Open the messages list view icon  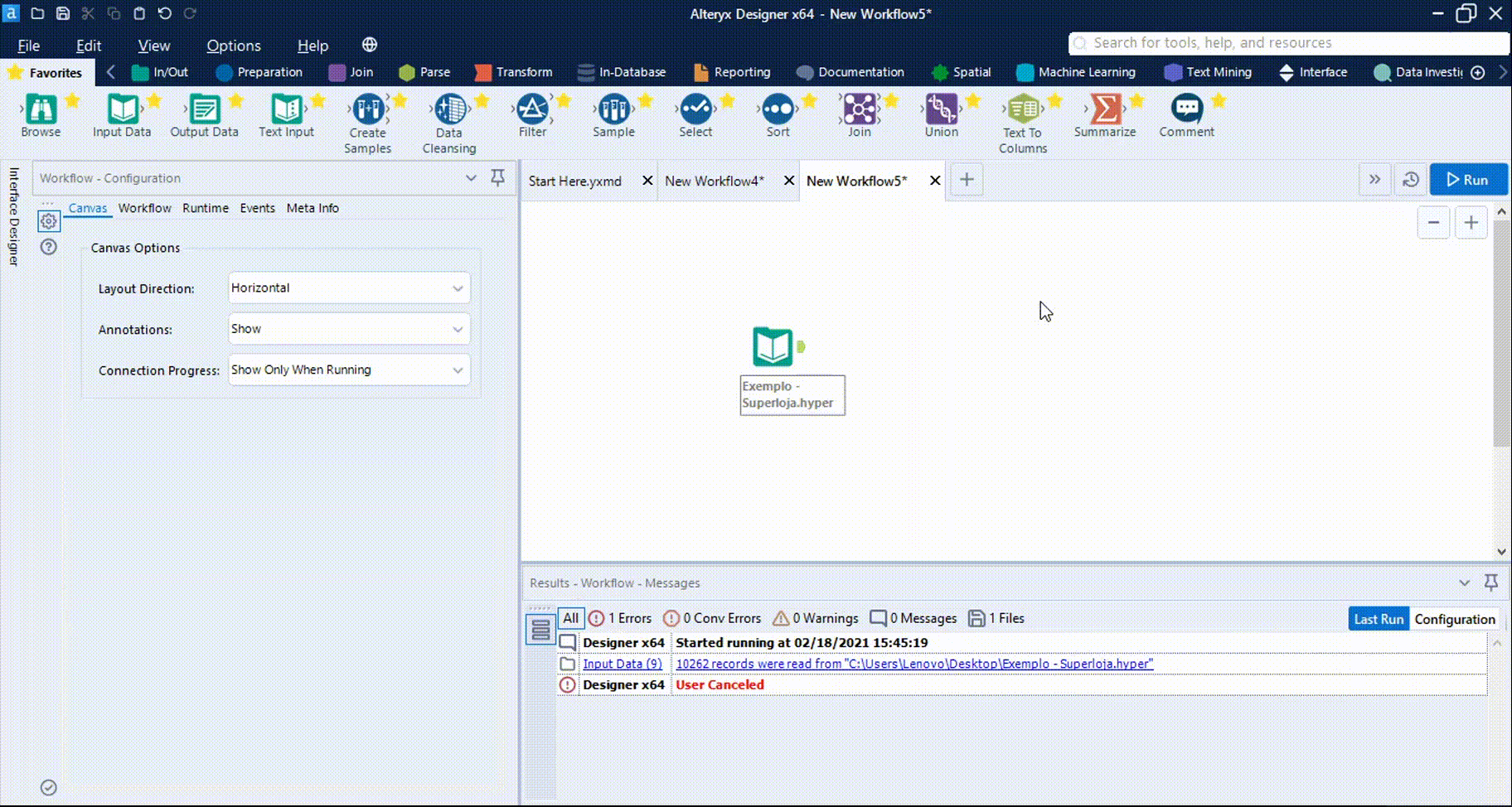tap(540, 630)
